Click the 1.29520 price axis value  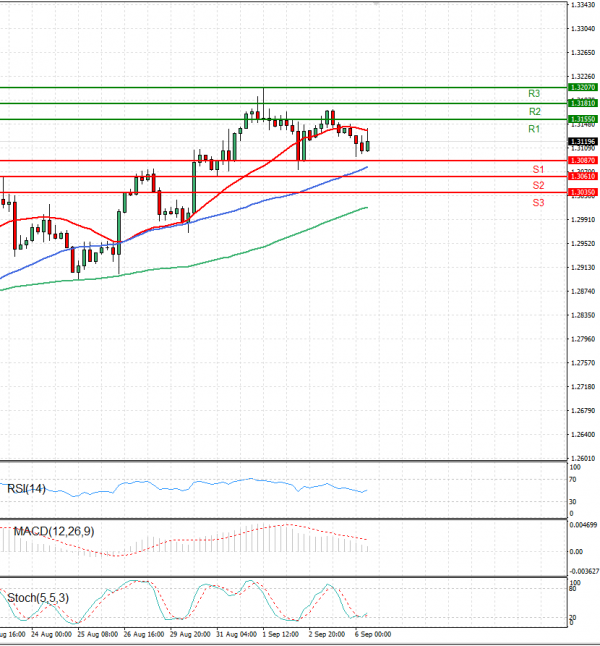point(583,243)
